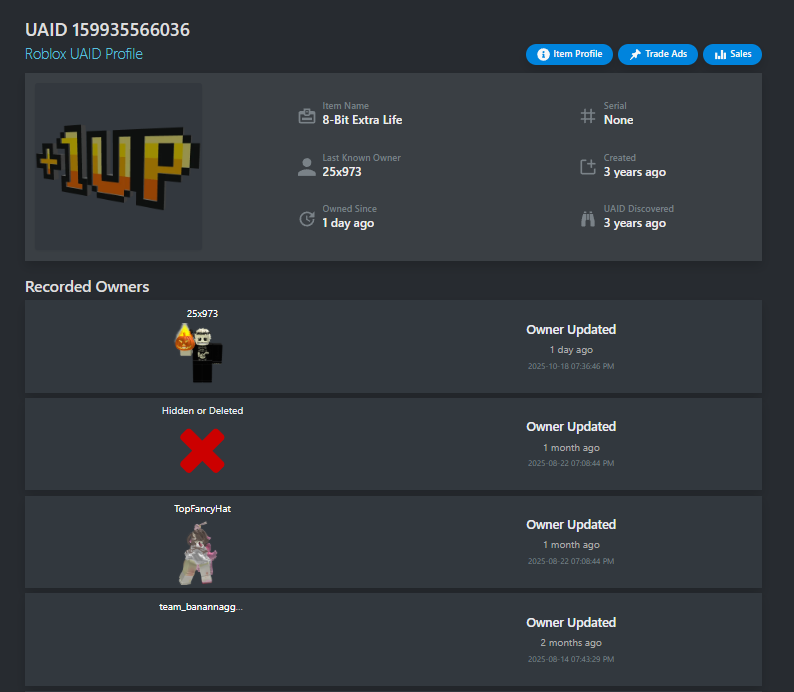
Task: Click the binoculars icon by UAID Discovered
Action: click(x=587, y=219)
